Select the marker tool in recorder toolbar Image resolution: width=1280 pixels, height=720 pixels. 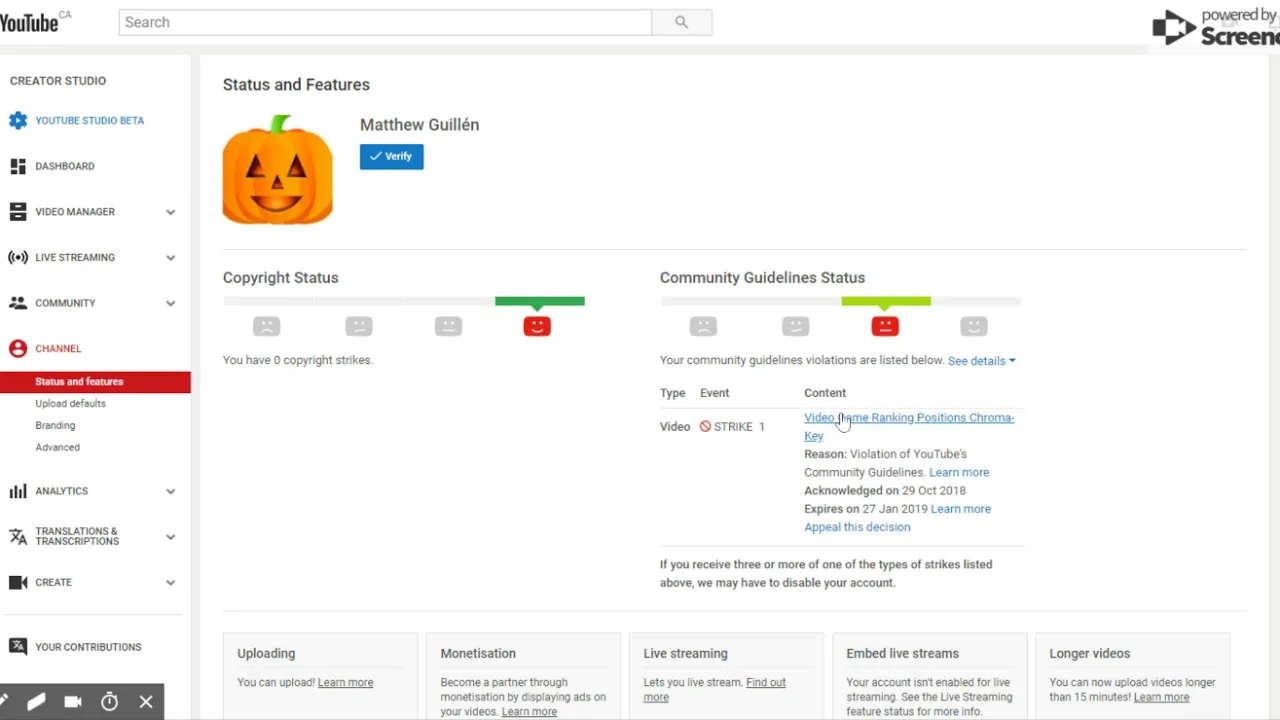pos(36,702)
